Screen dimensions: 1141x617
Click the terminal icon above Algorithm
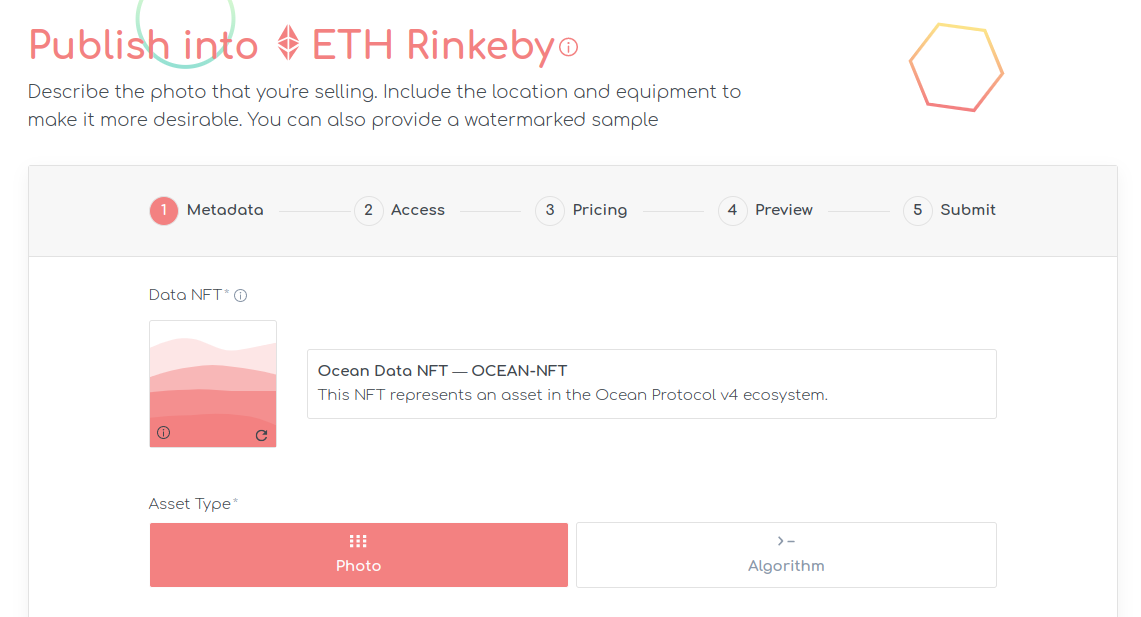[x=786, y=541]
